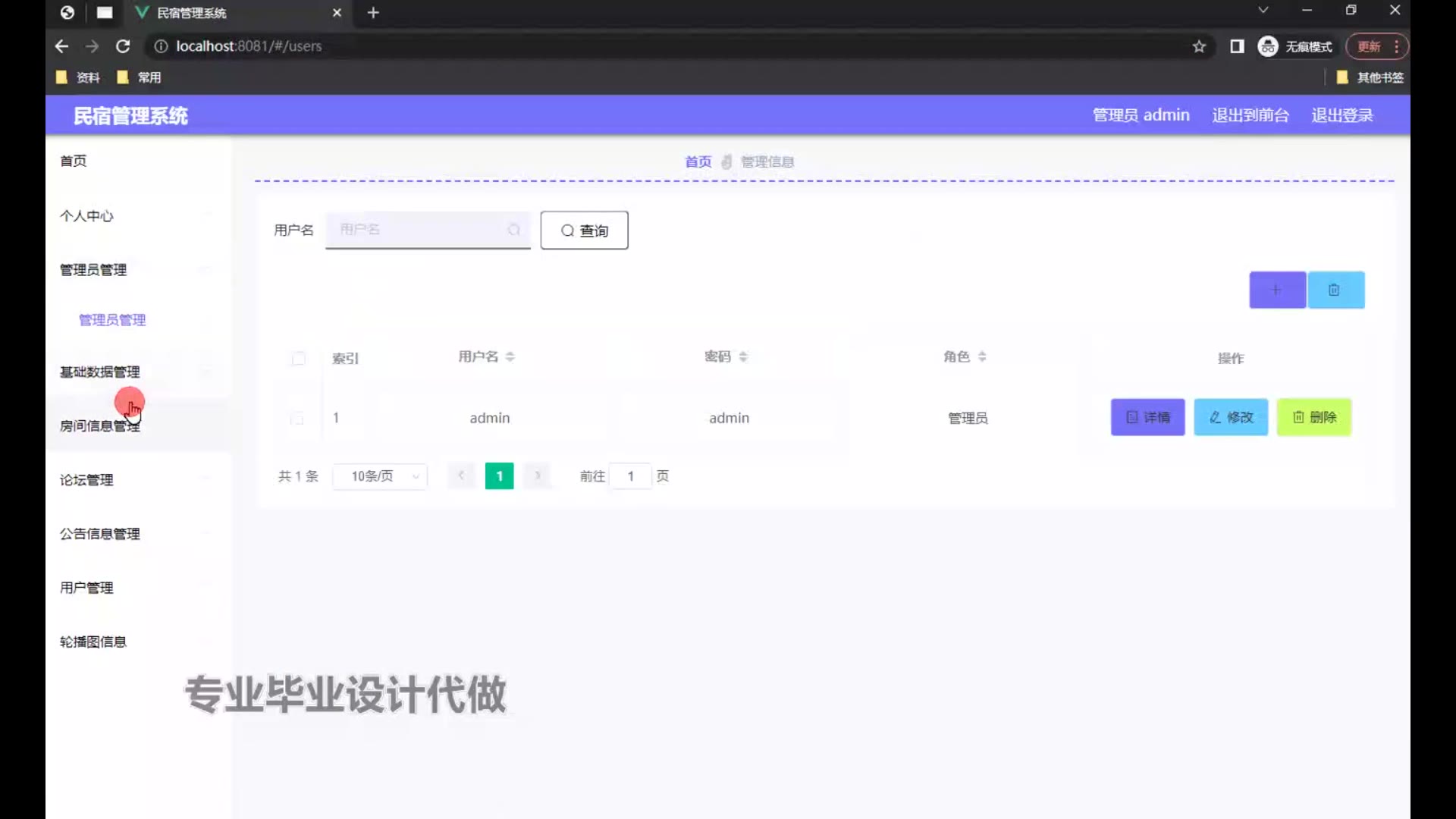Click the 前往 page number input
1456x819 pixels.
point(630,476)
